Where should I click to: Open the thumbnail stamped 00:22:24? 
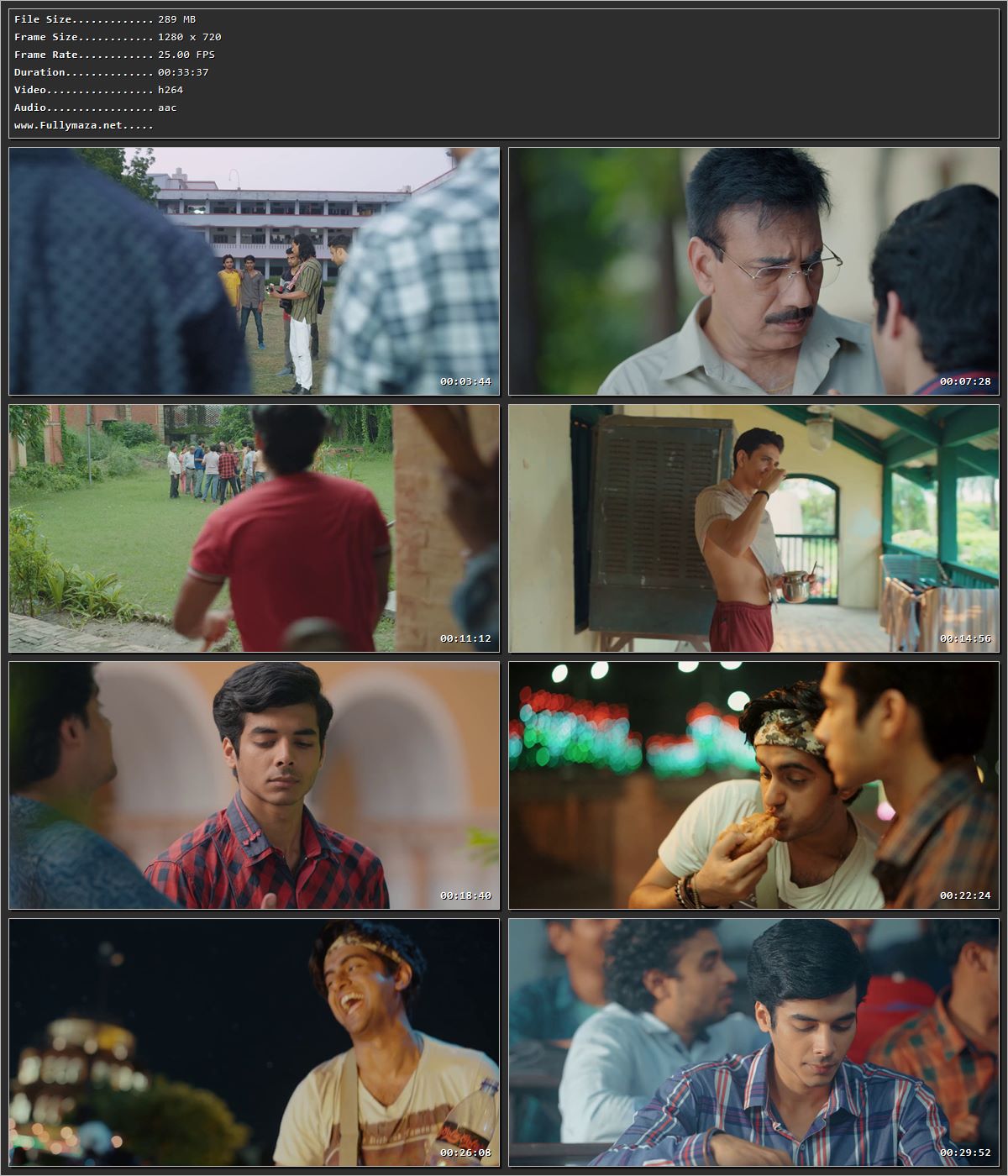[x=753, y=785]
